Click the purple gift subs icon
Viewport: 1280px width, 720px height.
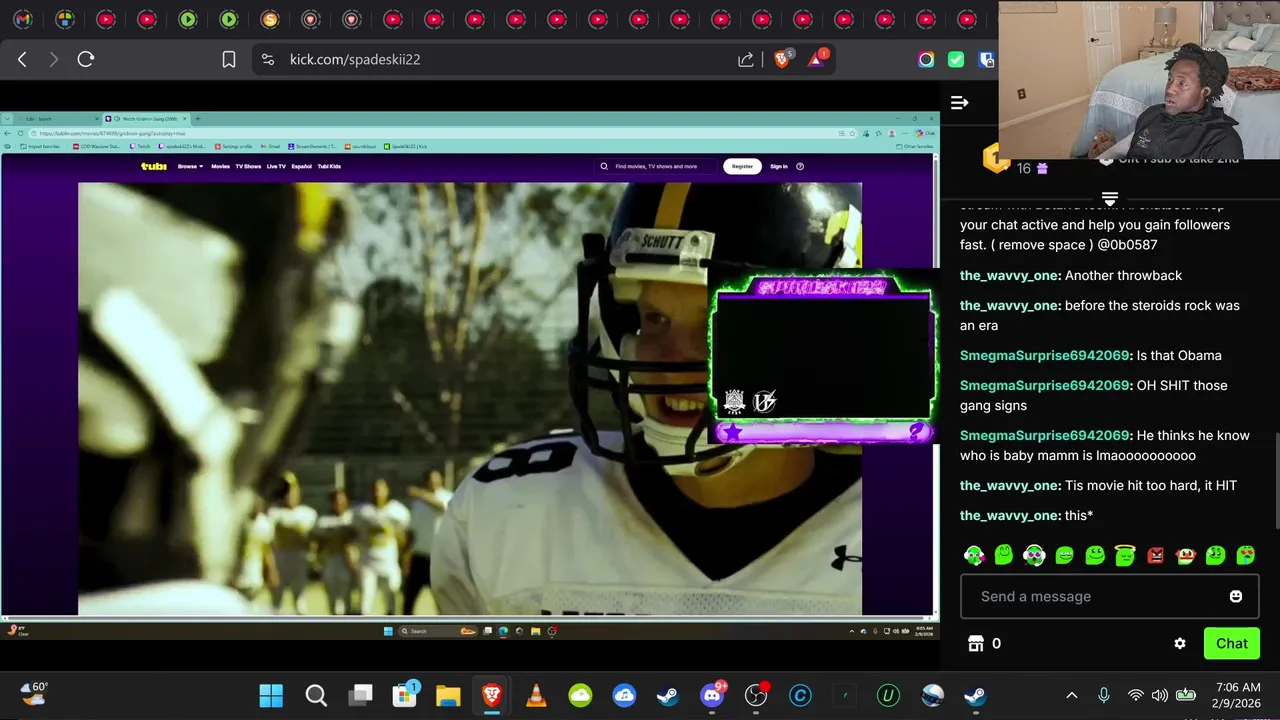[x=1042, y=169]
